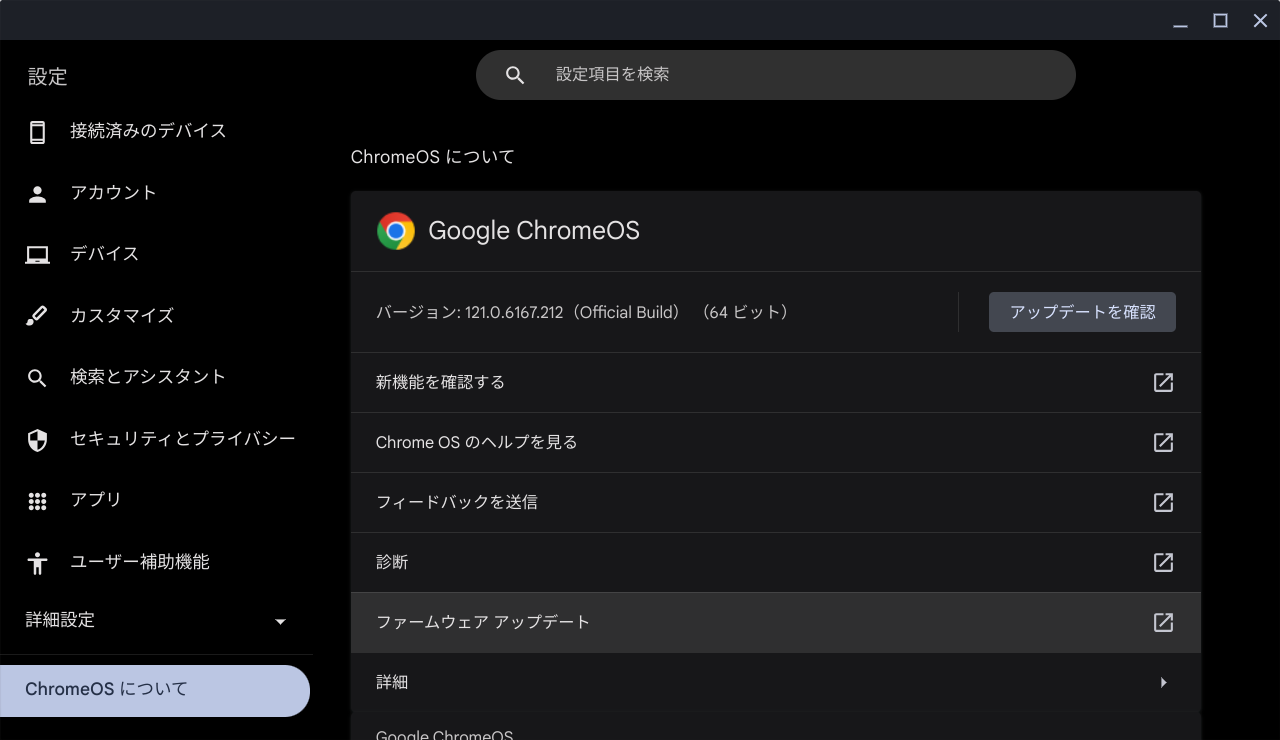This screenshot has width=1280, height=740.
Task: Click the Google Chrome logo icon
Action: (396, 230)
